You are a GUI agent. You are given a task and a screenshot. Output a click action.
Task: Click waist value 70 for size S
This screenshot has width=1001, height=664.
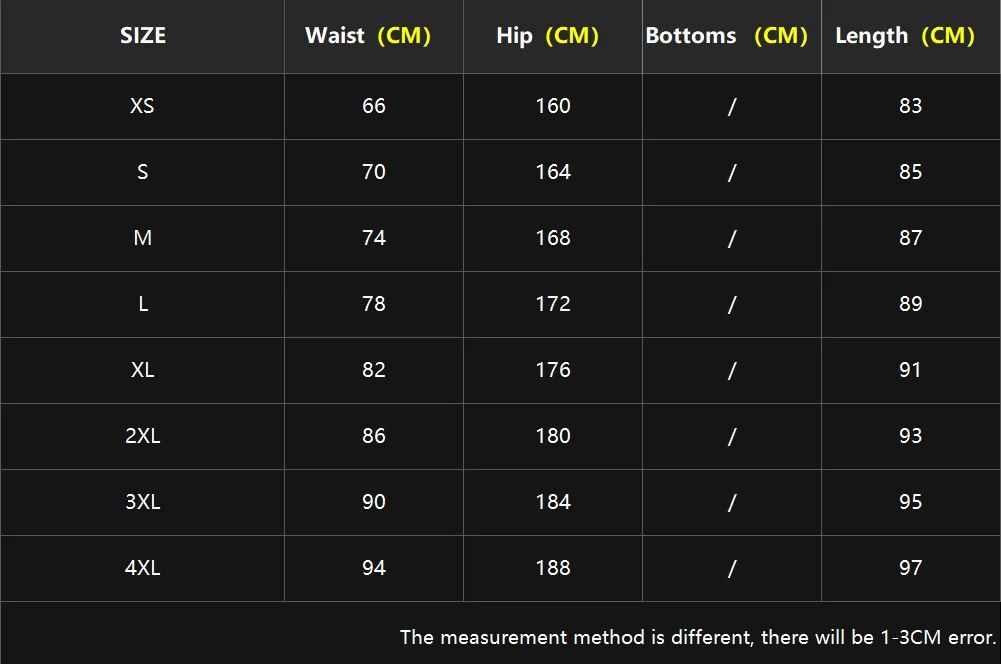pos(374,172)
